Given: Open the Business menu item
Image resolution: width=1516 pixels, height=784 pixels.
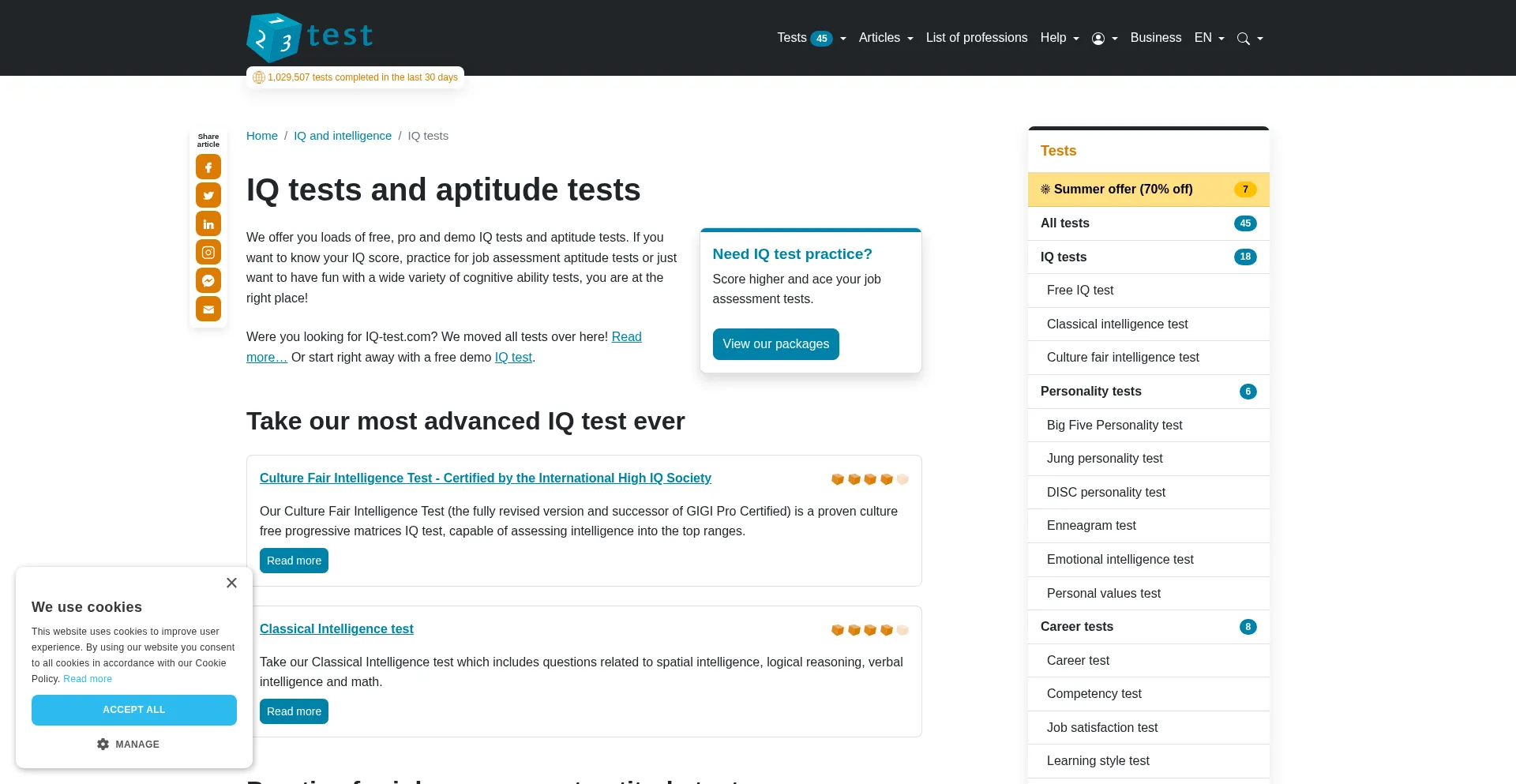Looking at the screenshot, I should 1155,38.
